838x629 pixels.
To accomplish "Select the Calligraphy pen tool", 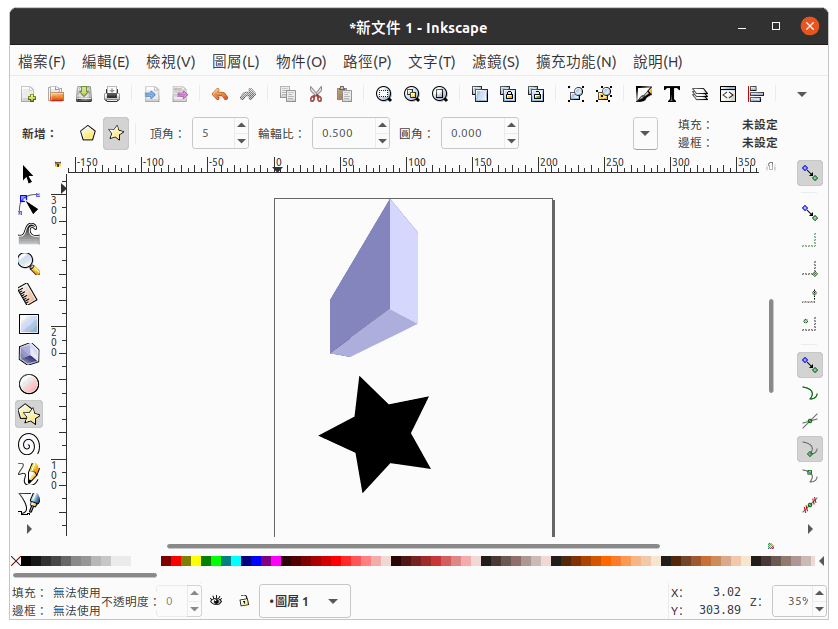I will pyautogui.click(x=29, y=504).
